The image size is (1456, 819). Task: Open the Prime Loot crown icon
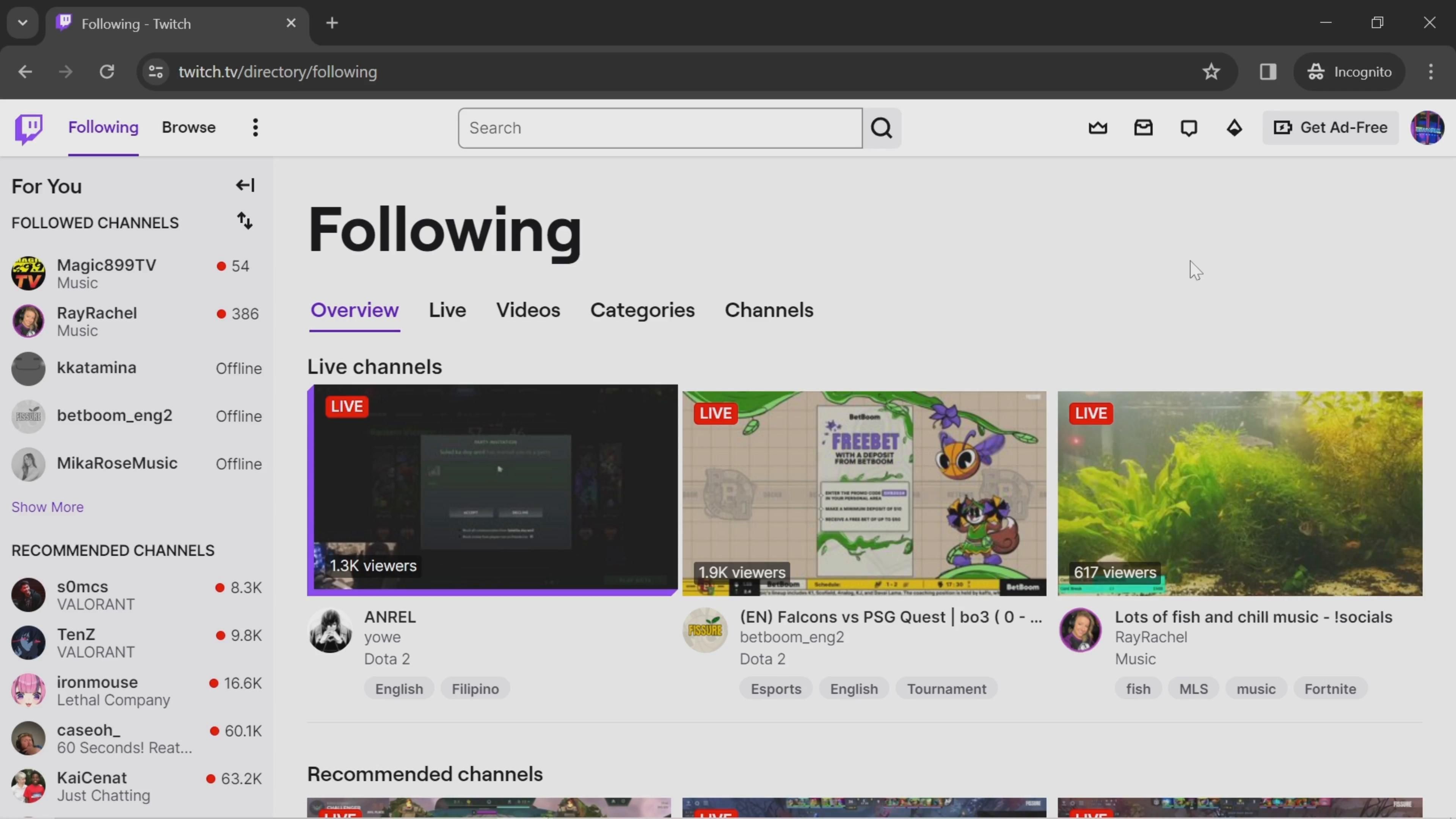coord(1098,128)
